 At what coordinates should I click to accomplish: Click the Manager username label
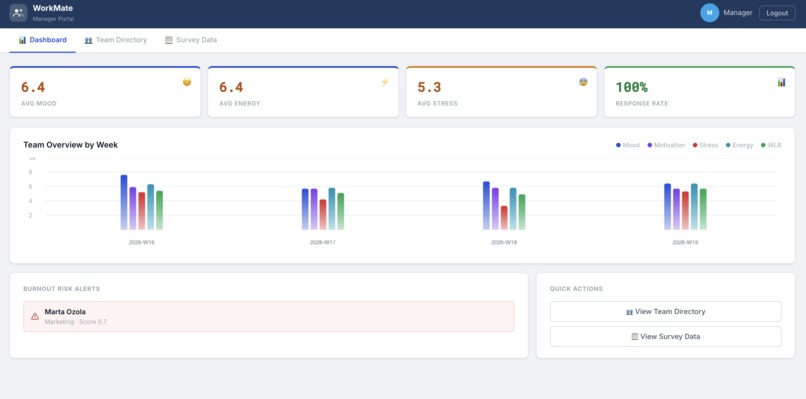pyautogui.click(x=738, y=13)
